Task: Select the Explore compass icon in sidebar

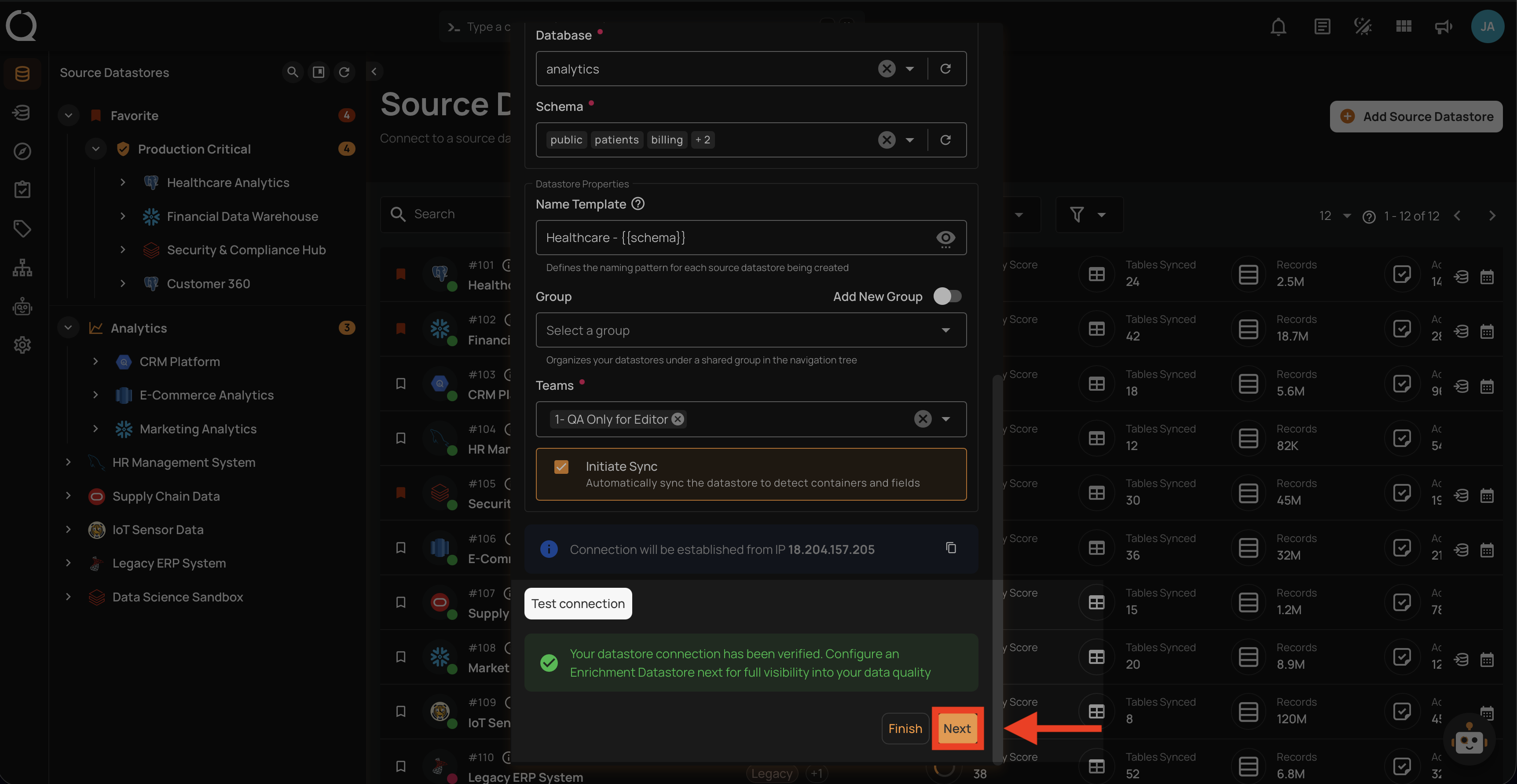Action: [x=22, y=151]
